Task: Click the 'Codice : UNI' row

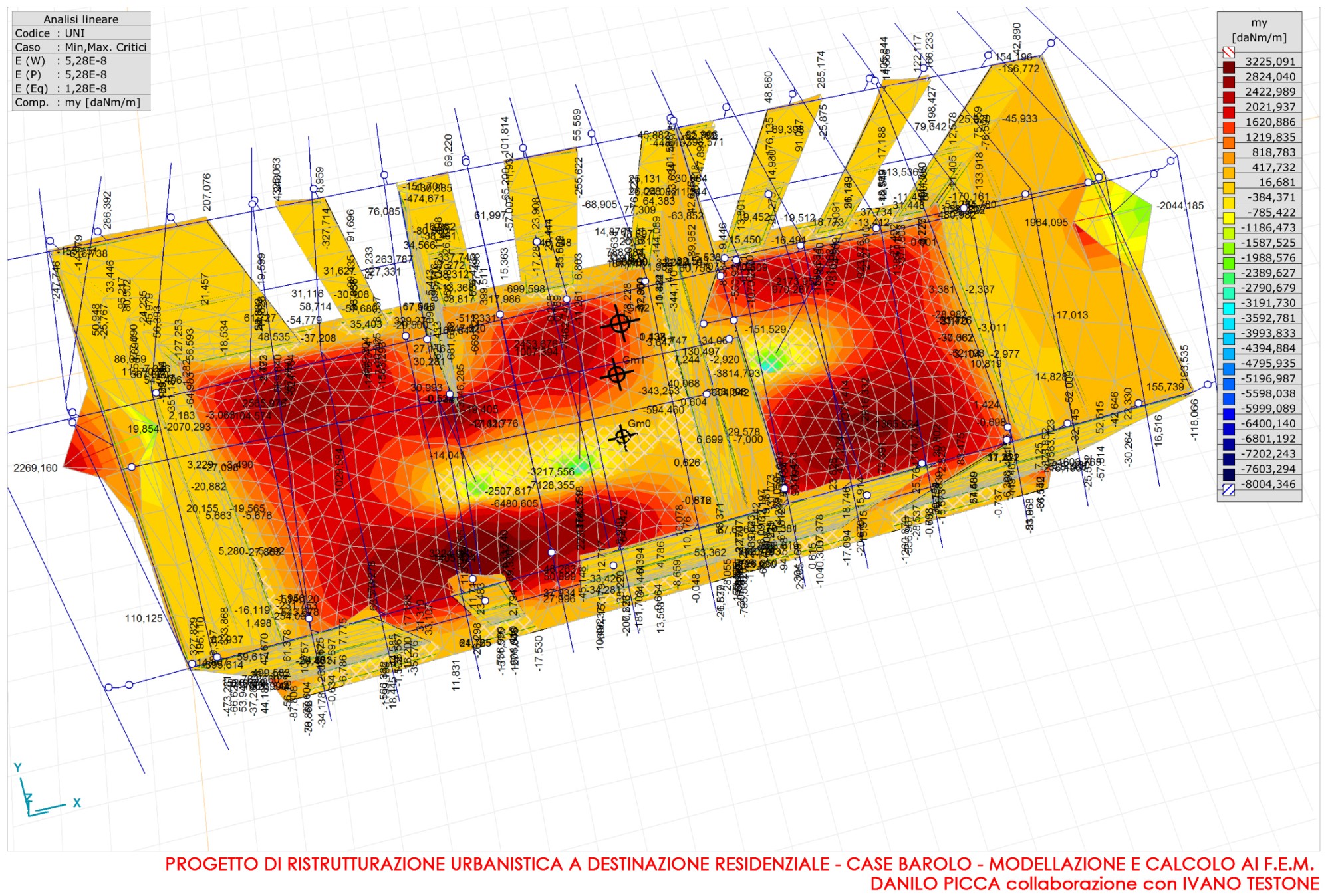Action: click(81, 33)
